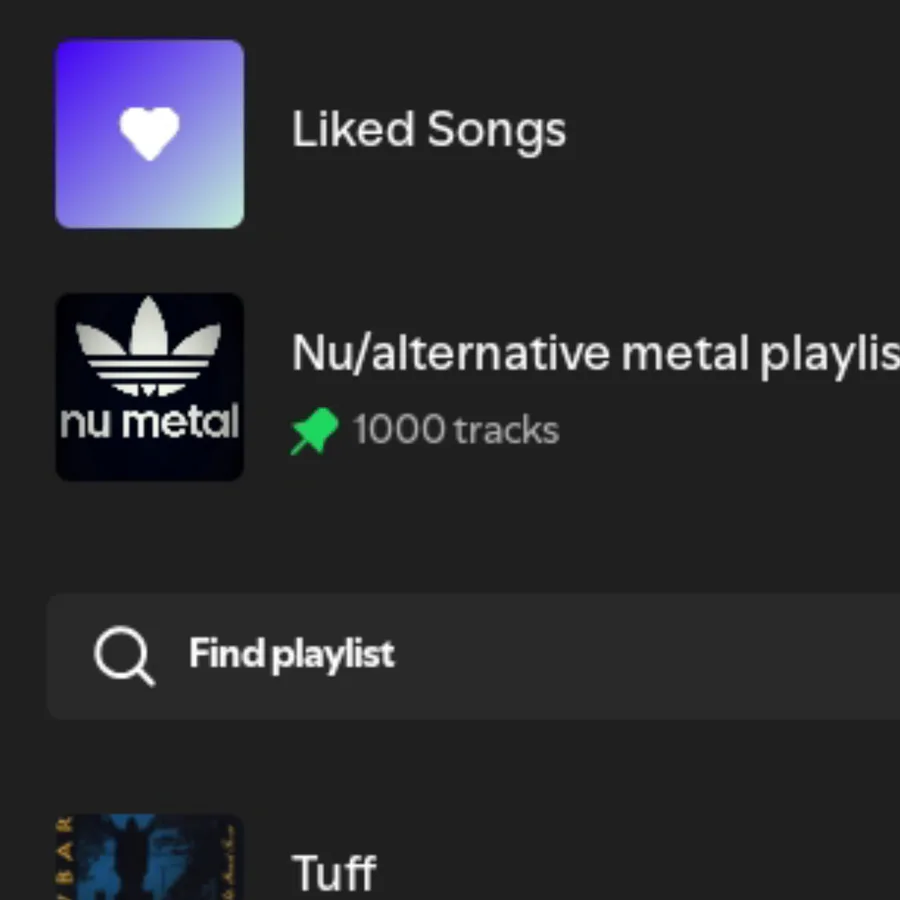Select the Tuff playlist name
Viewport: 900px width, 900px height.
334,873
